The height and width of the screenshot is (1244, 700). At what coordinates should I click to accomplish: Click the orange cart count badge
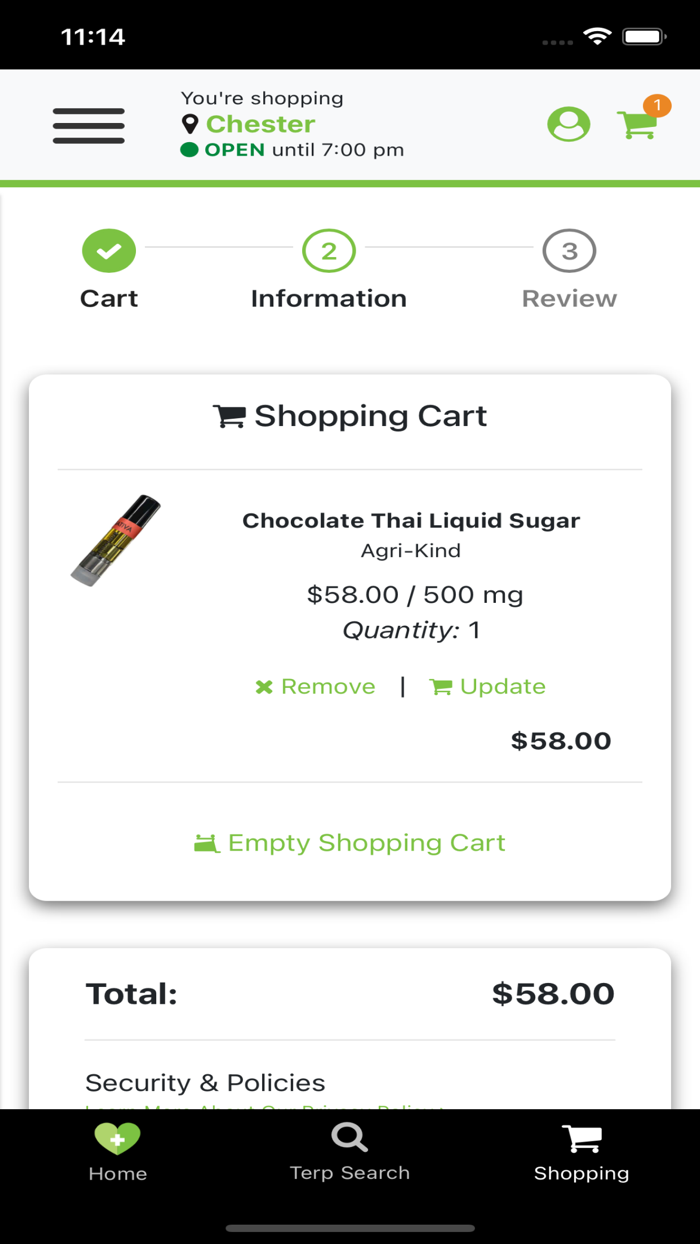657,105
